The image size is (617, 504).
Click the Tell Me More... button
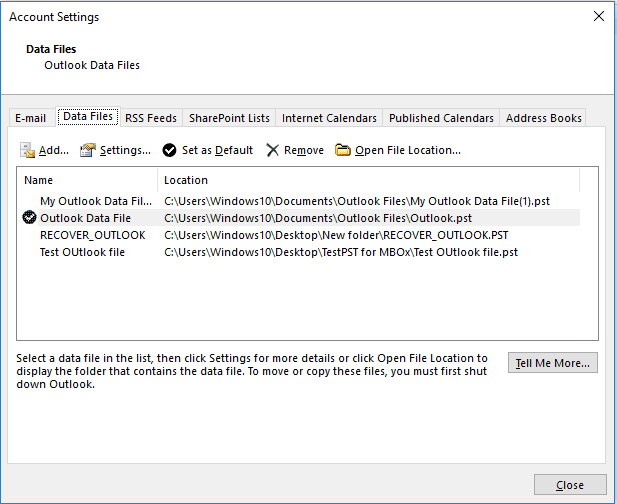pyautogui.click(x=553, y=363)
